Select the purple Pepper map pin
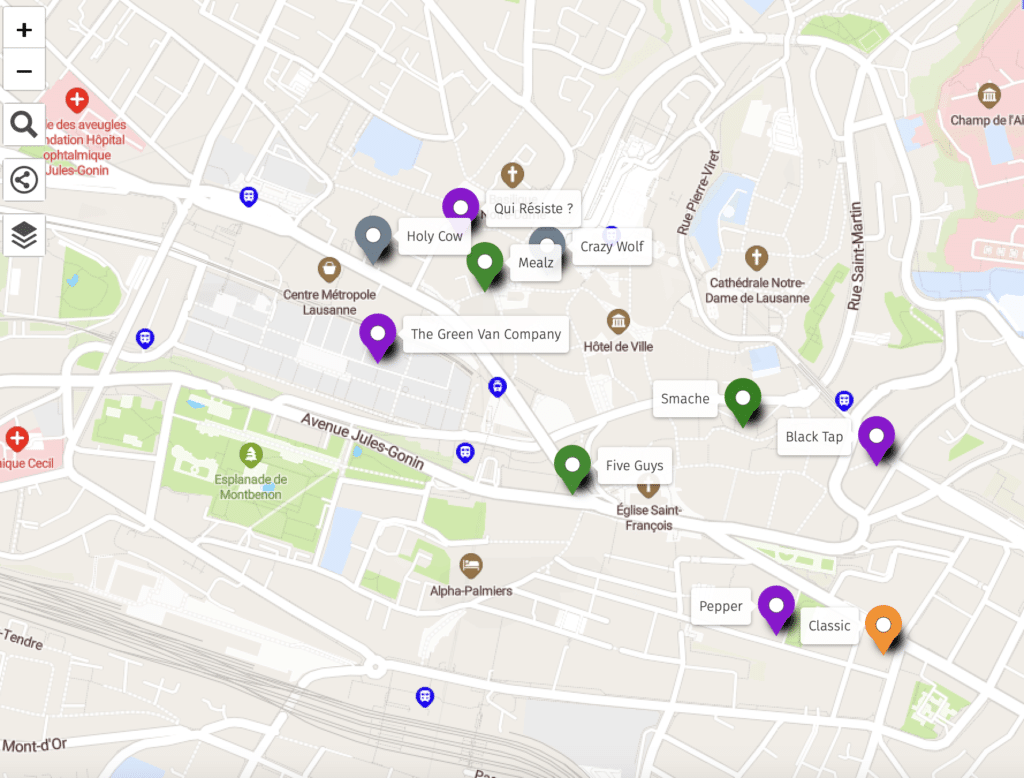This screenshot has width=1024, height=778. pos(776,609)
